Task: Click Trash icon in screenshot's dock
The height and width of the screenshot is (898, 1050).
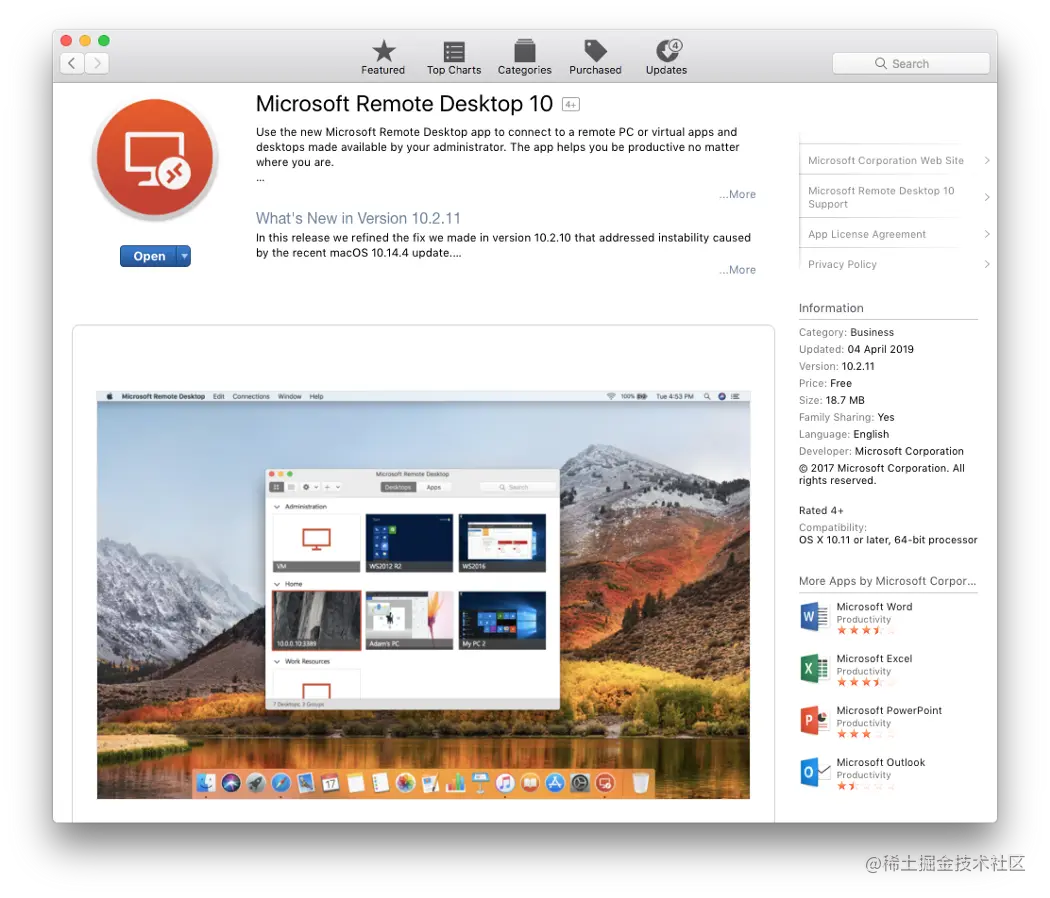Action: click(x=640, y=783)
